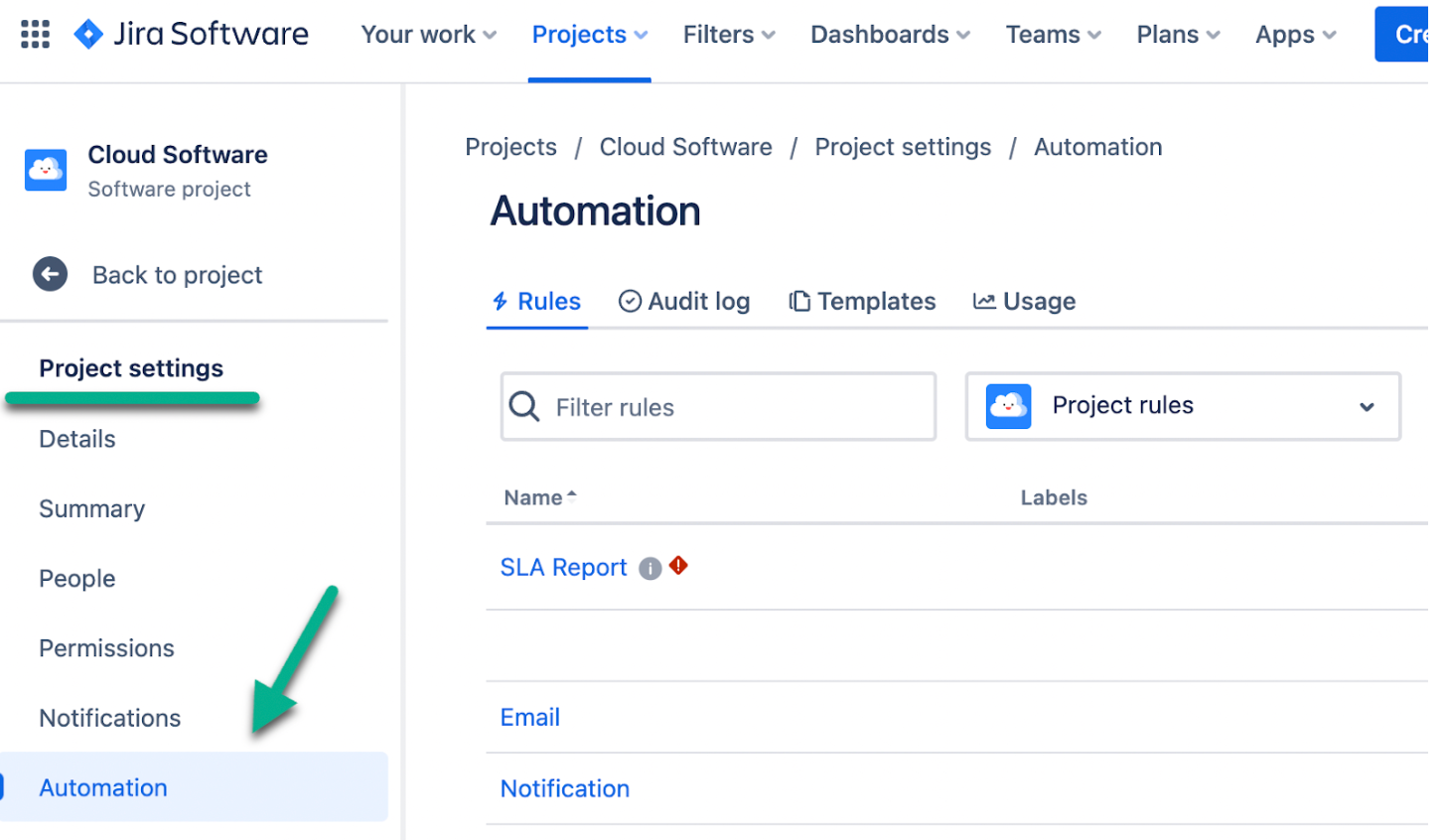Switch to the Audit log tab
The height and width of the screenshot is (840, 1448).
click(x=684, y=302)
